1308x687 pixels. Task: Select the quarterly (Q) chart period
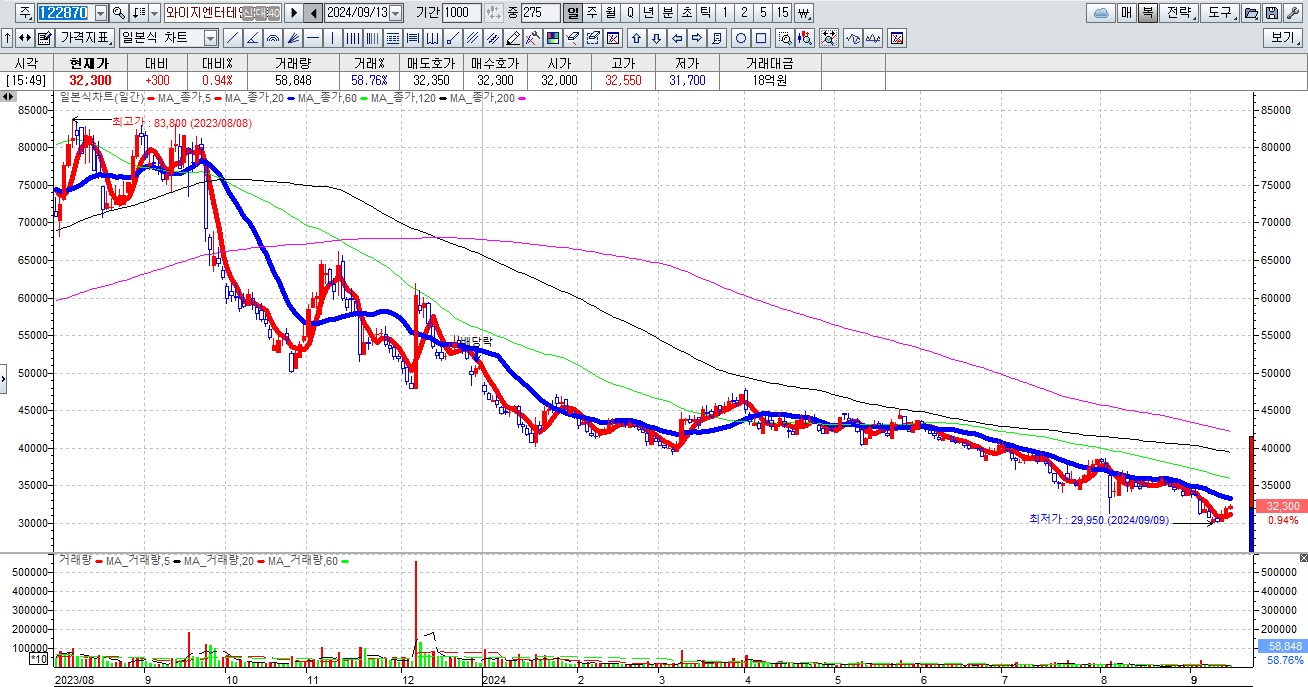tap(630, 13)
